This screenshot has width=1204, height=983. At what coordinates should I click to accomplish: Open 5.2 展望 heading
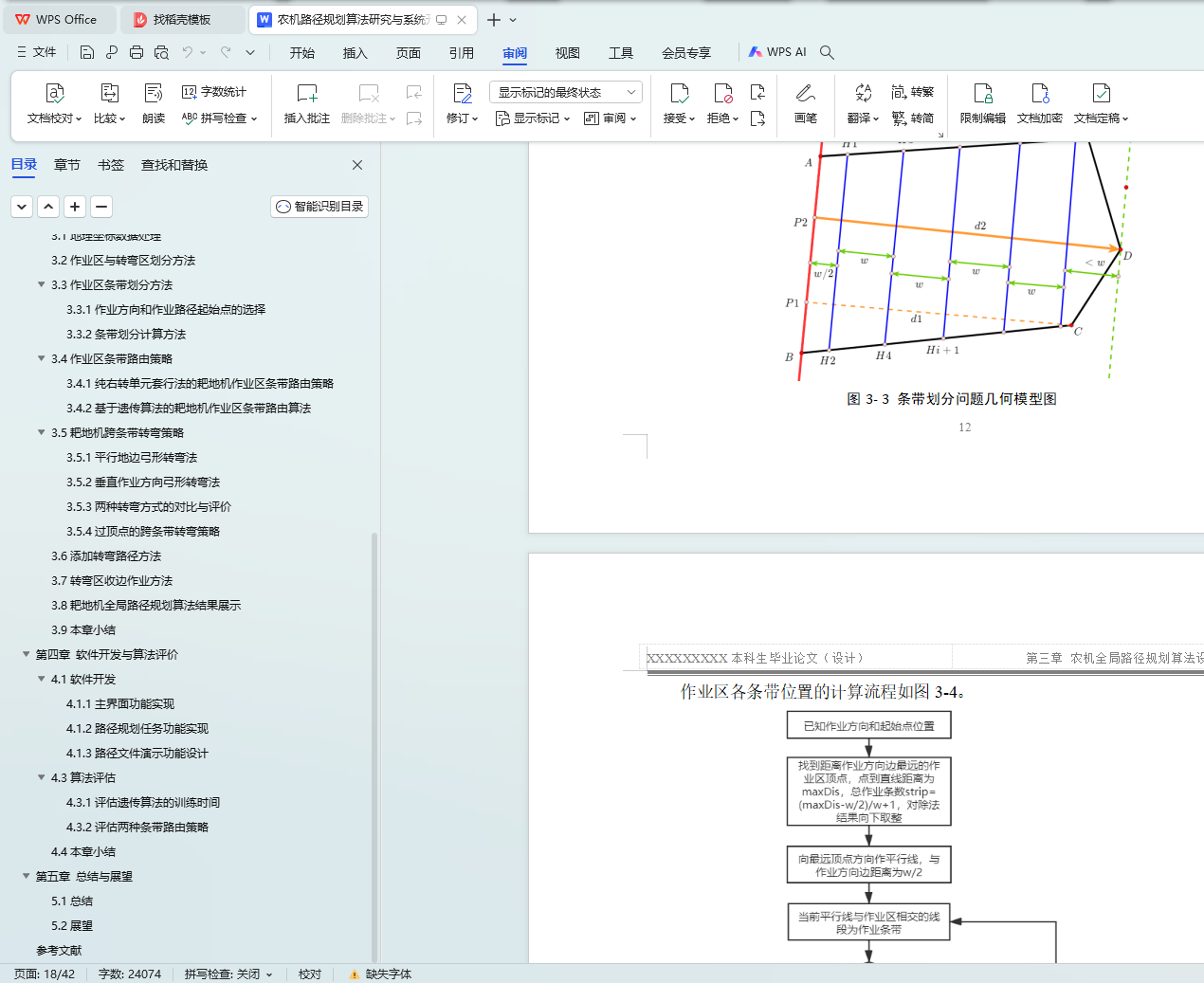pos(72,925)
